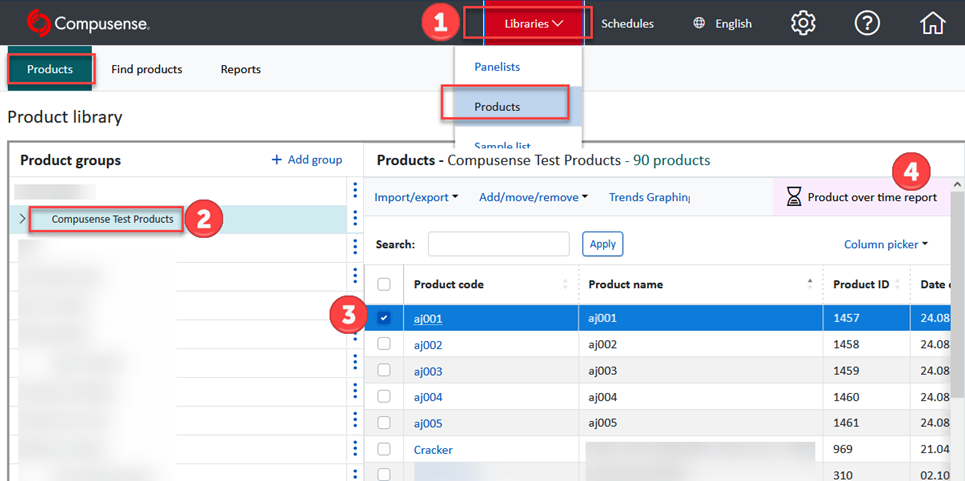Open the aj004 product code link
Viewport: 965px width, 481px height.
pos(428,397)
